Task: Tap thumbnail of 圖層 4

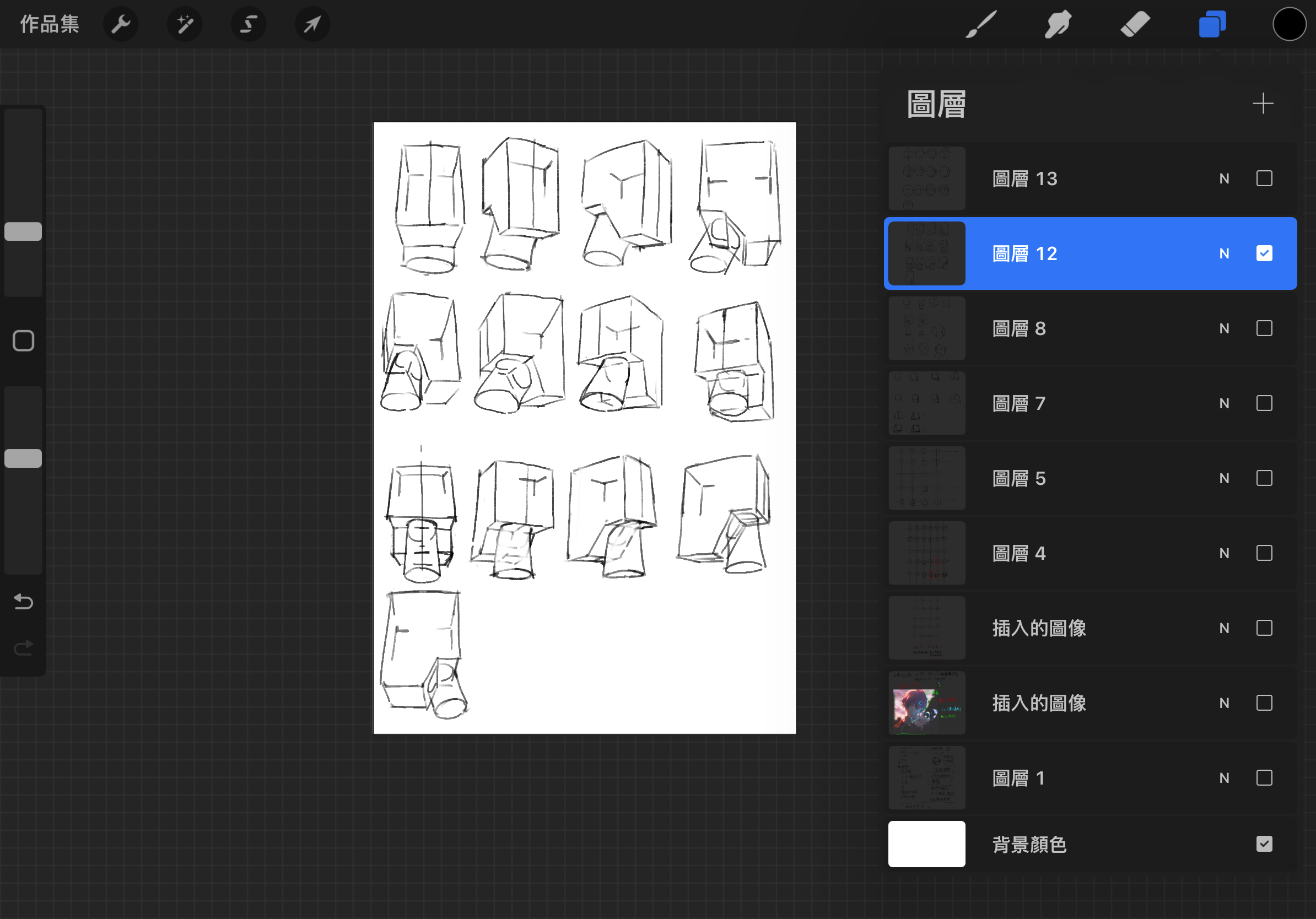Action: tap(926, 553)
